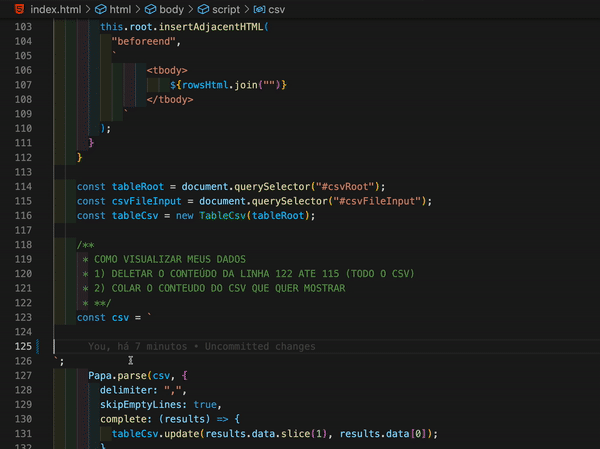600x449 pixels.
Task: Click "delimiter" property on line 128
Action: 126,390
